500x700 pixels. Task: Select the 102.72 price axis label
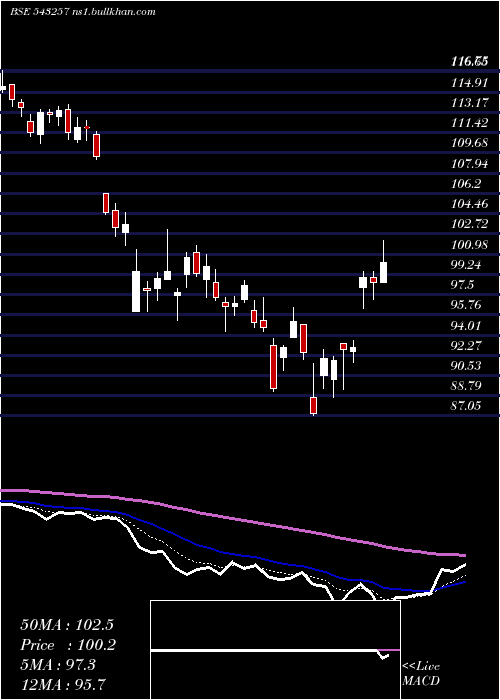469,224
